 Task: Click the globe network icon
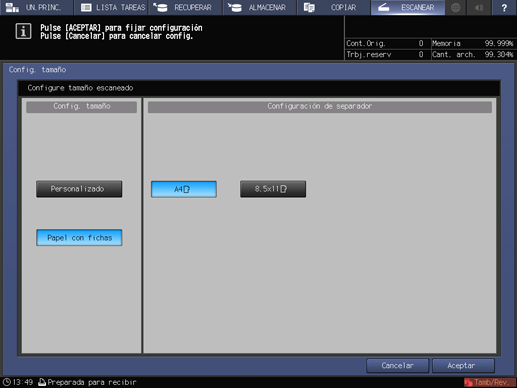455,7
